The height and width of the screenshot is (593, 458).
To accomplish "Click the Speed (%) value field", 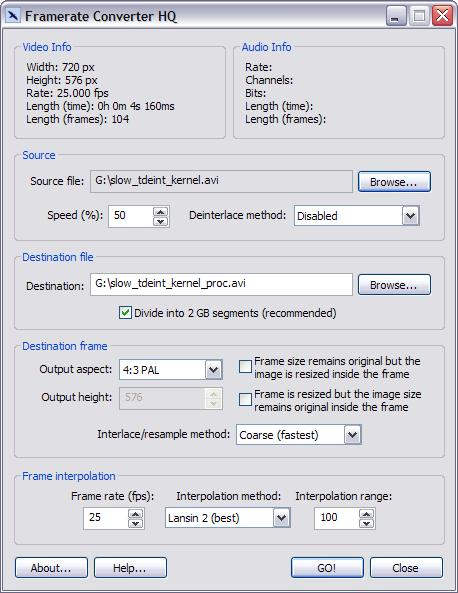I will tap(131, 216).
